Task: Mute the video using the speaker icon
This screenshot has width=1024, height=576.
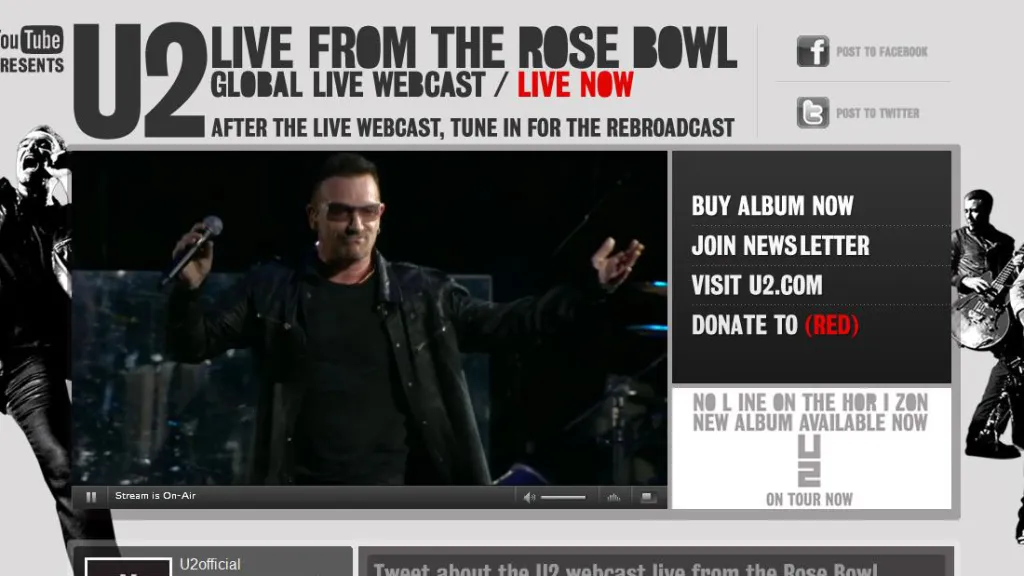Action: pos(529,498)
